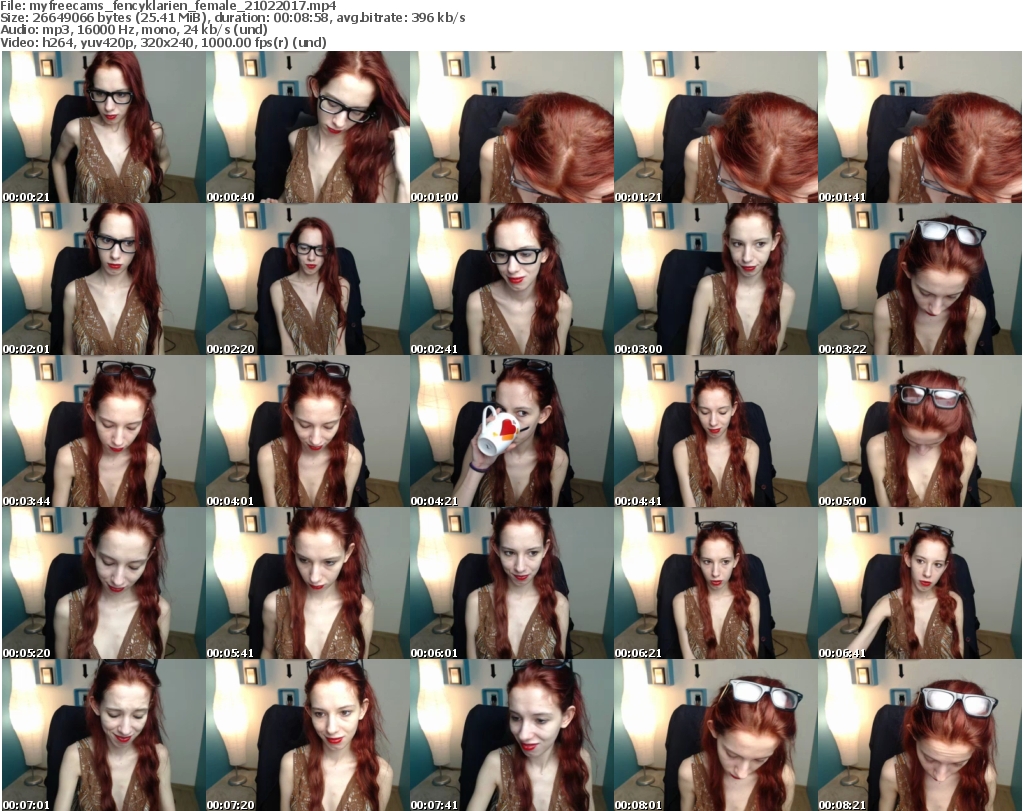
Task: Choose the frame at 00:05:41
Action: (x=308, y=584)
